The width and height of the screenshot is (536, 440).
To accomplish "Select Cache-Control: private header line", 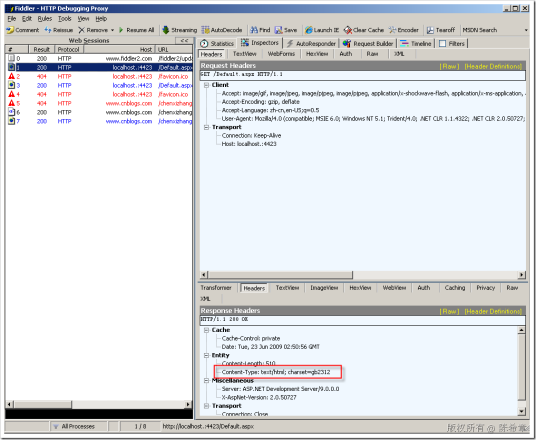I will pos(251,338).
